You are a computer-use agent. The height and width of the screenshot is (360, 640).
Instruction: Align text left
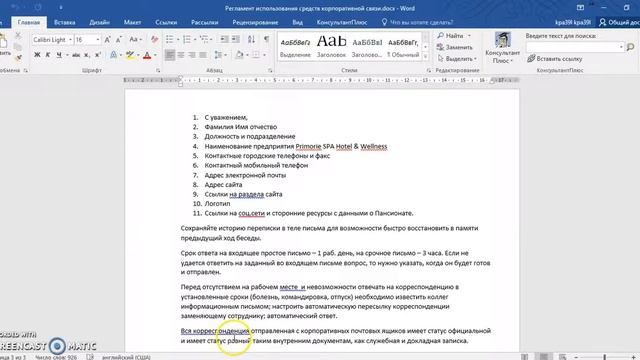pyautogui.click(x=170, y=55)
